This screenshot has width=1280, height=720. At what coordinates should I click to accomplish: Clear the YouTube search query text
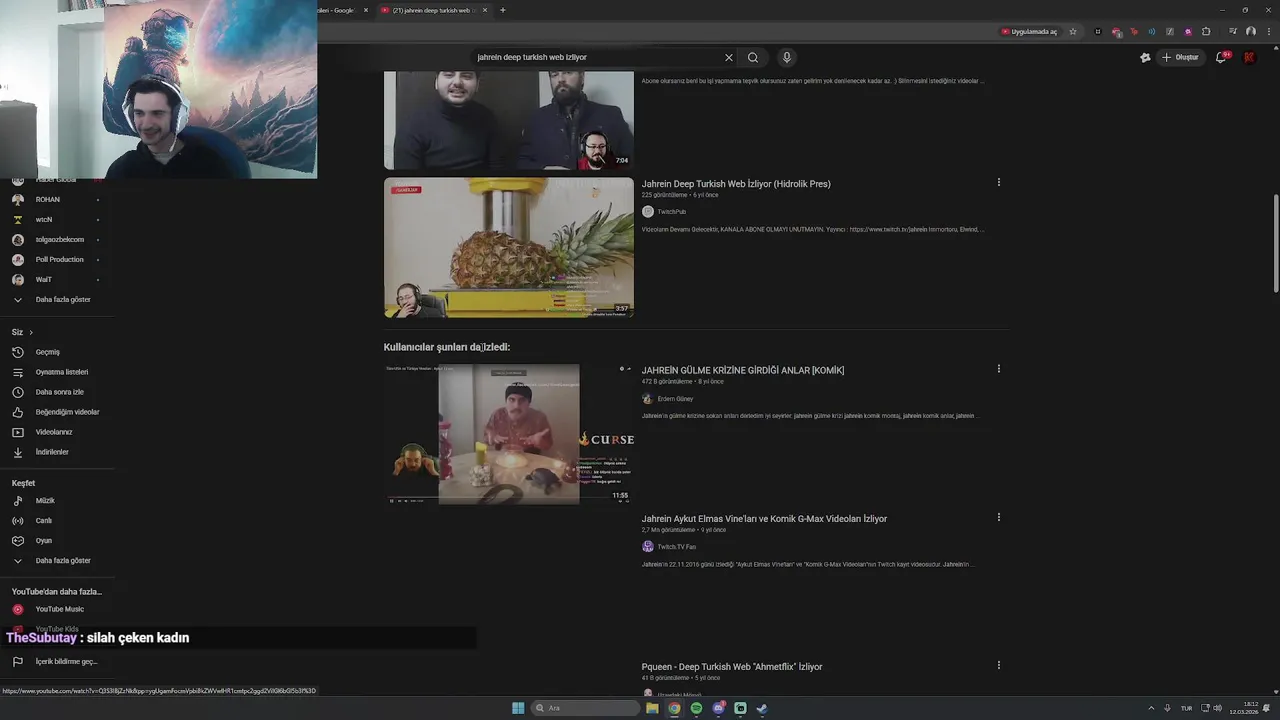[729, 57]
